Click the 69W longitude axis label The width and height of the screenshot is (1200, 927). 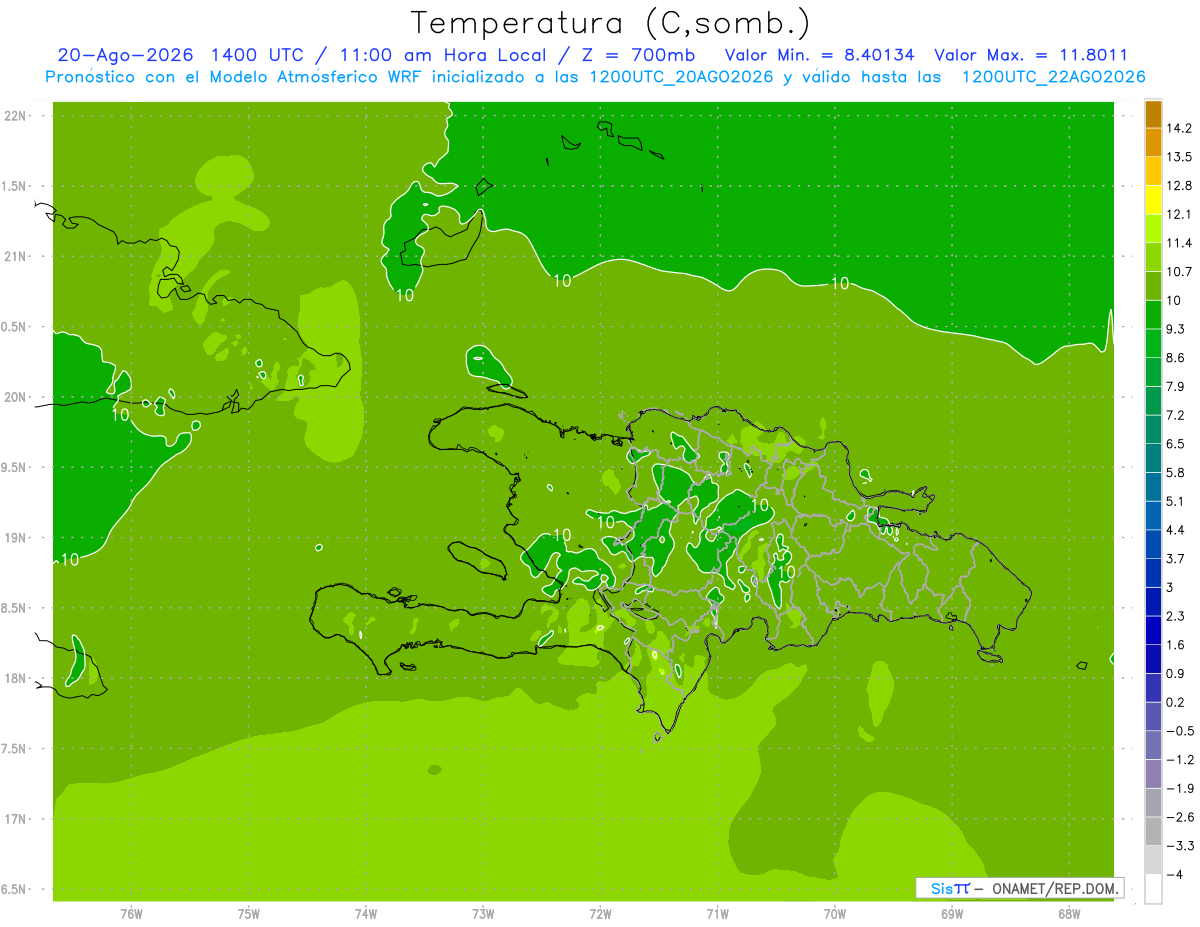952,913
